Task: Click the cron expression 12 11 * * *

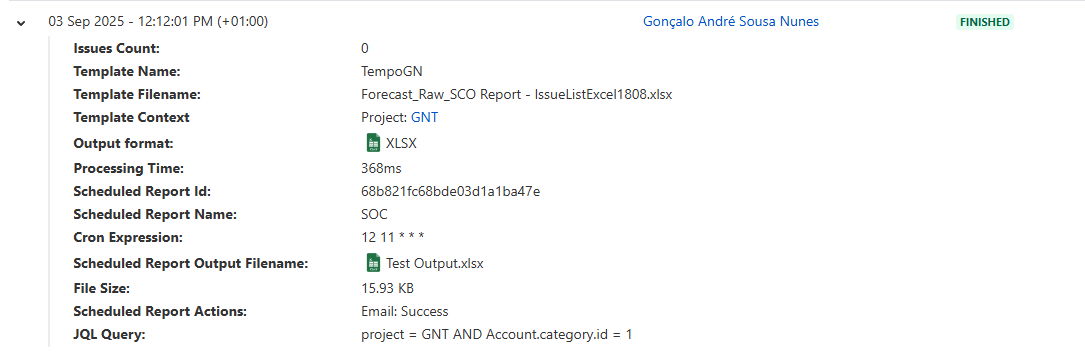Action: coord(392,237)
